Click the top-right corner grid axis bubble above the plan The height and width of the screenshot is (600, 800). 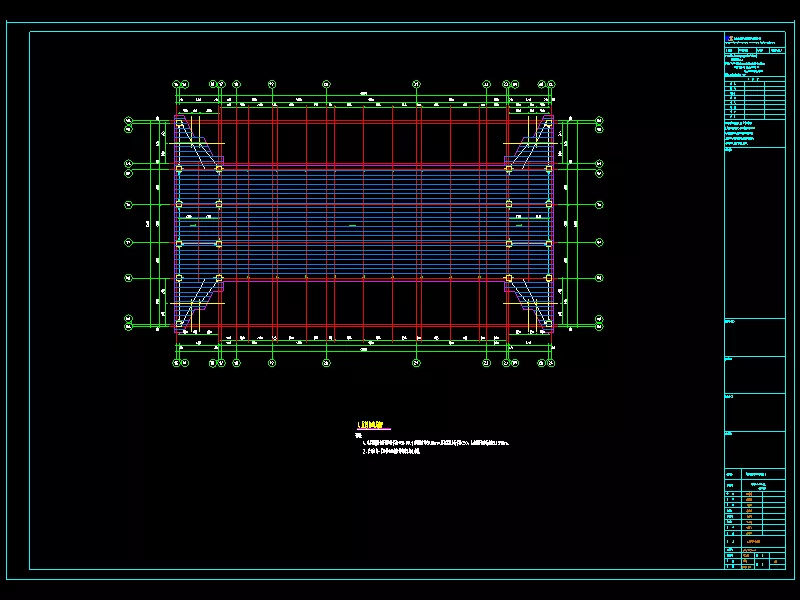(552, 85)
